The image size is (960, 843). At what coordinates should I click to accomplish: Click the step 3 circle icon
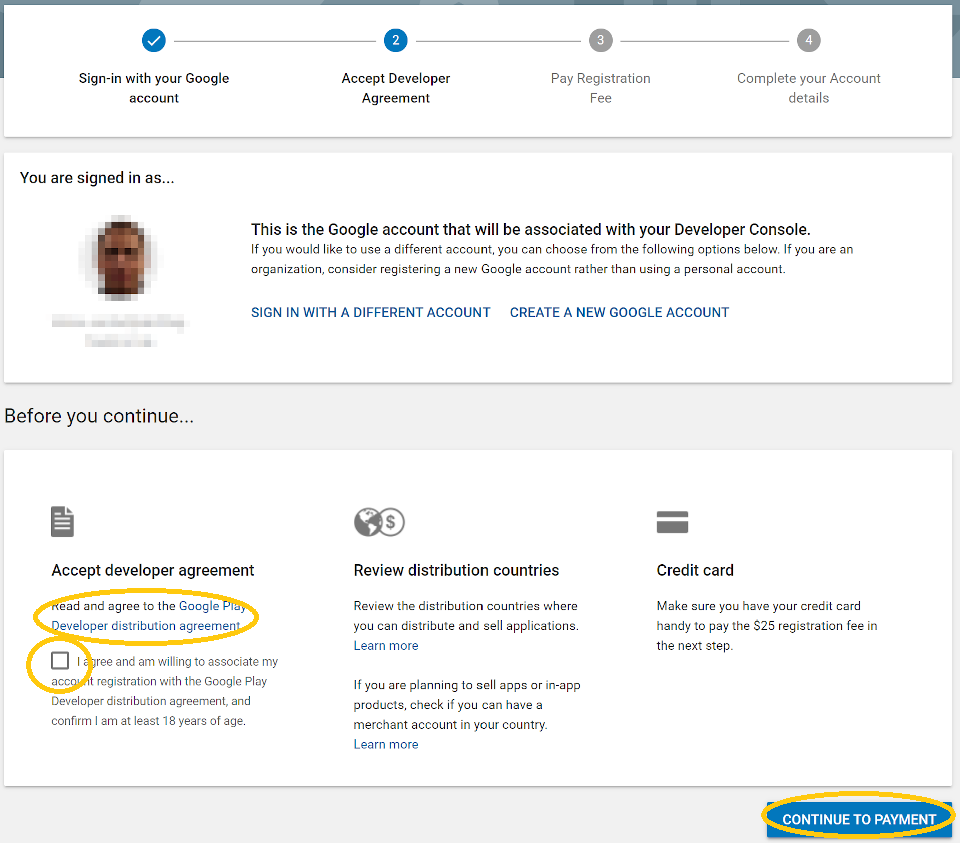(x=601, y=40)
